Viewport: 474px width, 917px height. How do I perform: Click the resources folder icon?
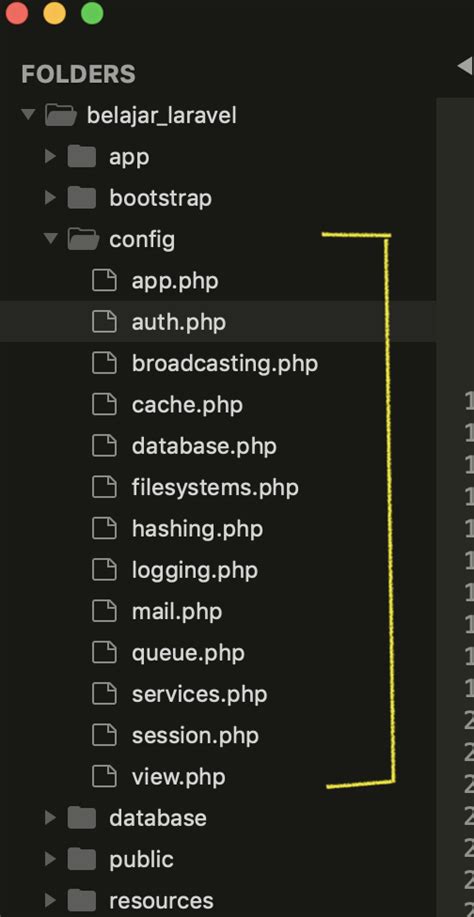pos(81,901)
